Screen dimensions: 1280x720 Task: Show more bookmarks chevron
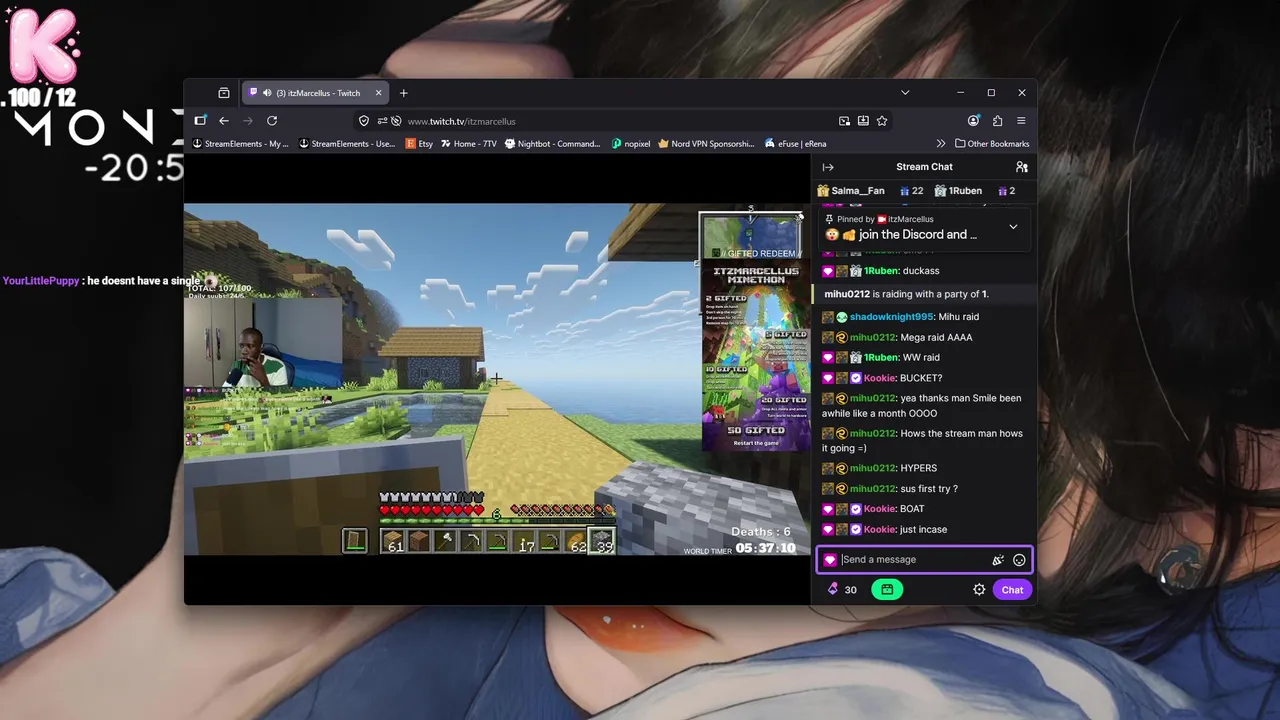pyautogui.click(x=941, y=144)
